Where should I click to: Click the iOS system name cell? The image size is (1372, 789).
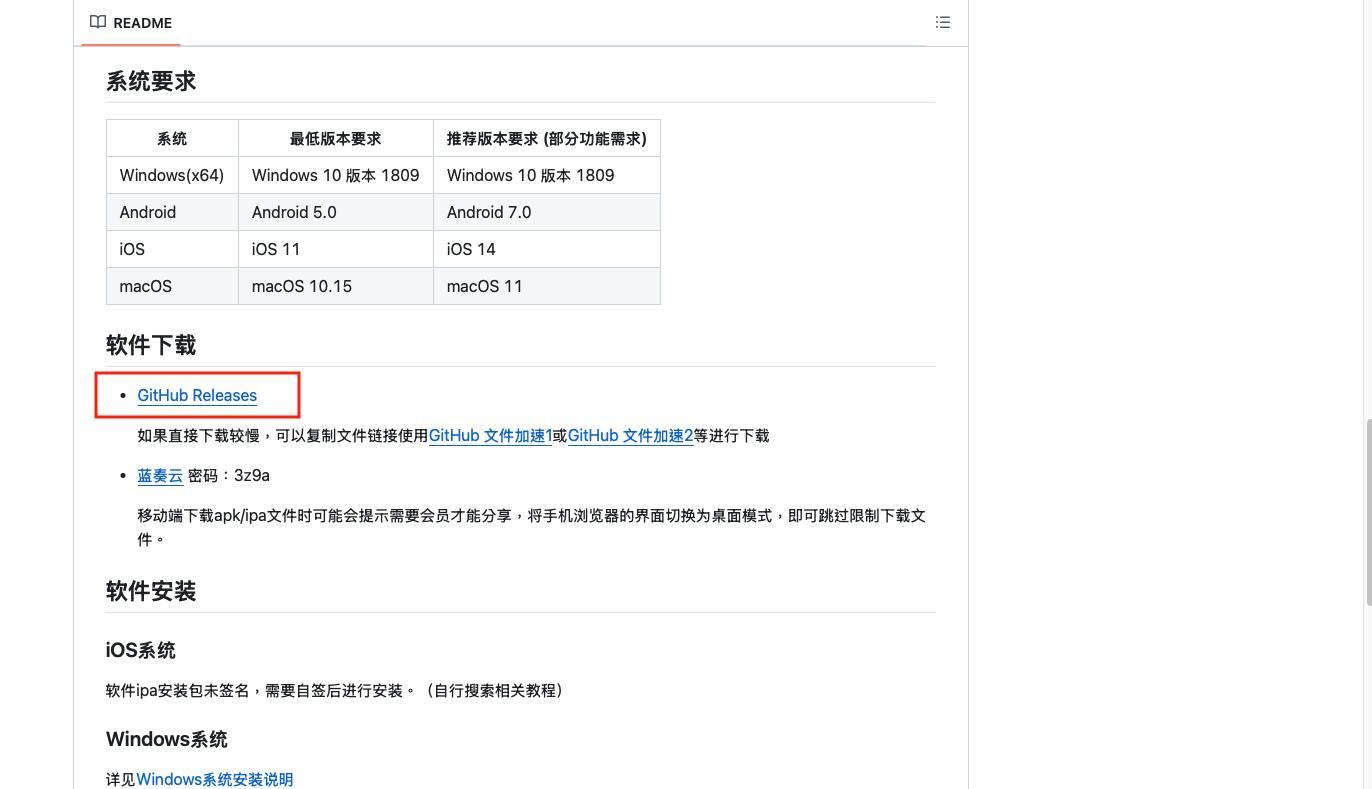(172, 249)
